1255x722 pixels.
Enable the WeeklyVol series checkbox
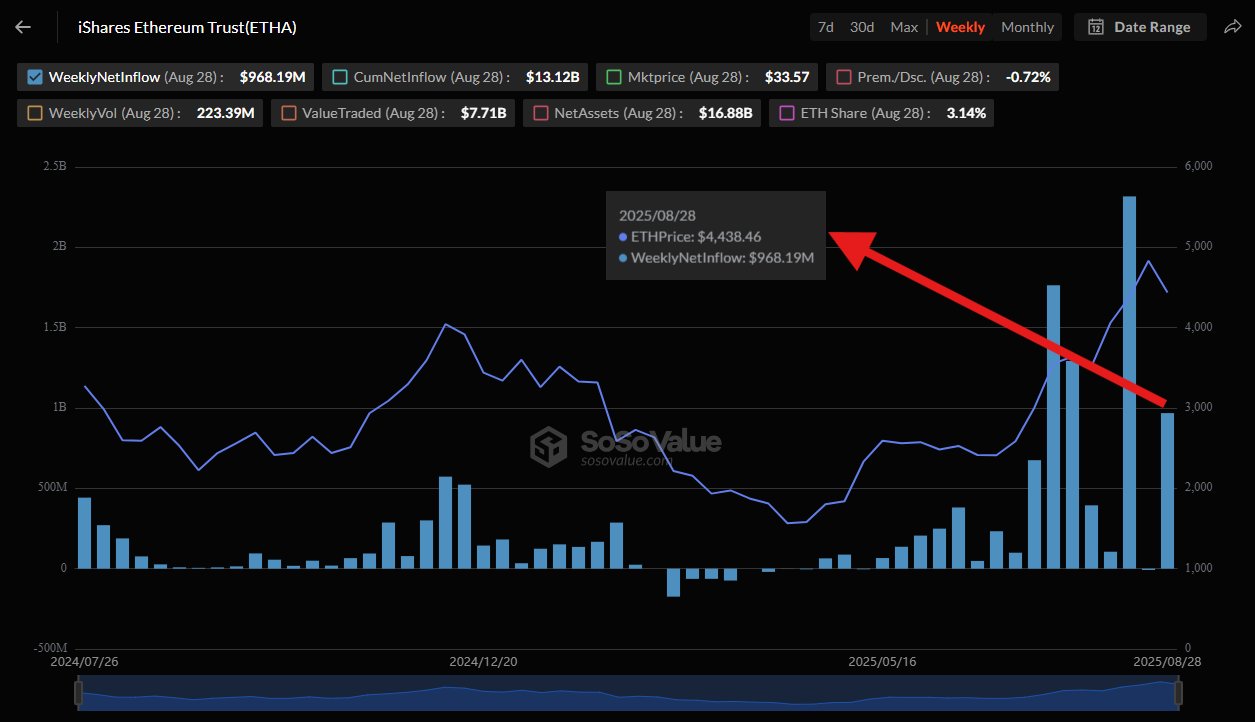35,113
